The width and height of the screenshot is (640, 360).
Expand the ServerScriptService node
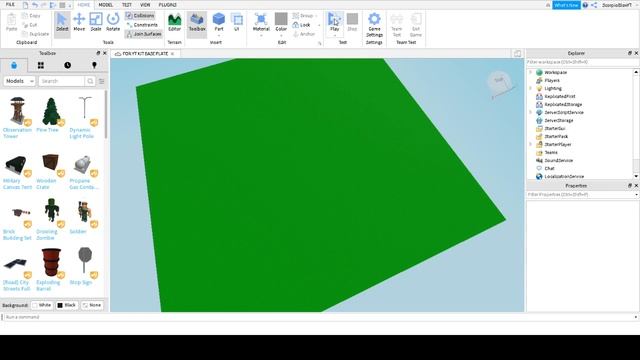[x=531, y=112]
